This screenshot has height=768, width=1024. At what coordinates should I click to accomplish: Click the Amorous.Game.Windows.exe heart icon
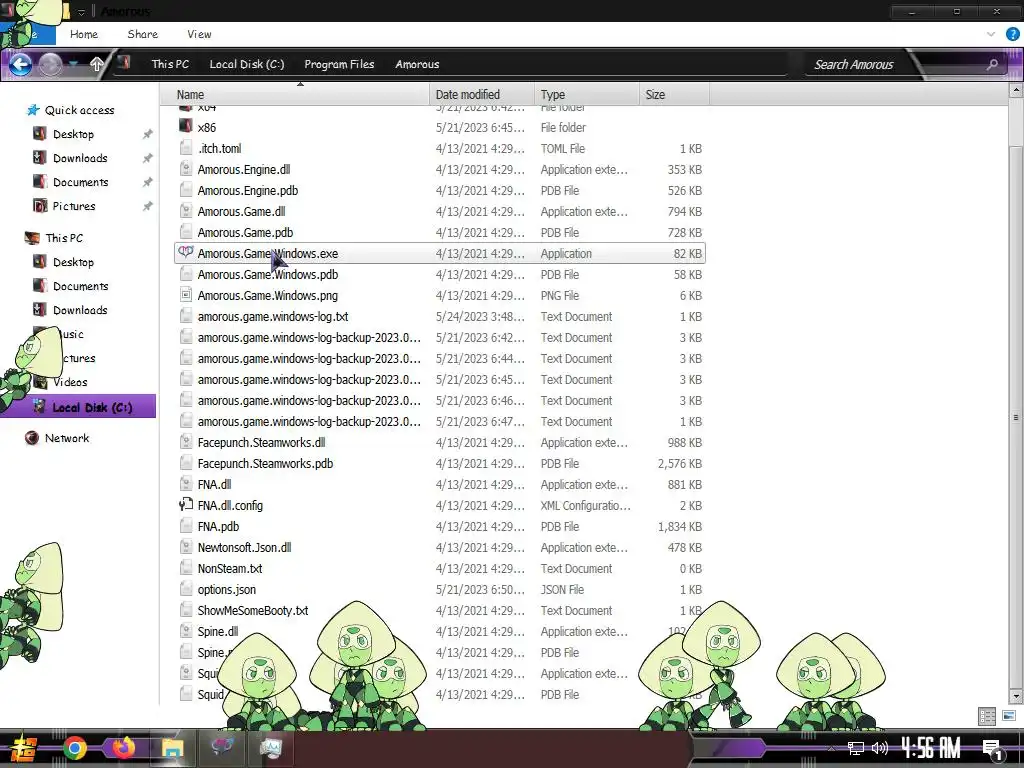[x=186, y=252]
